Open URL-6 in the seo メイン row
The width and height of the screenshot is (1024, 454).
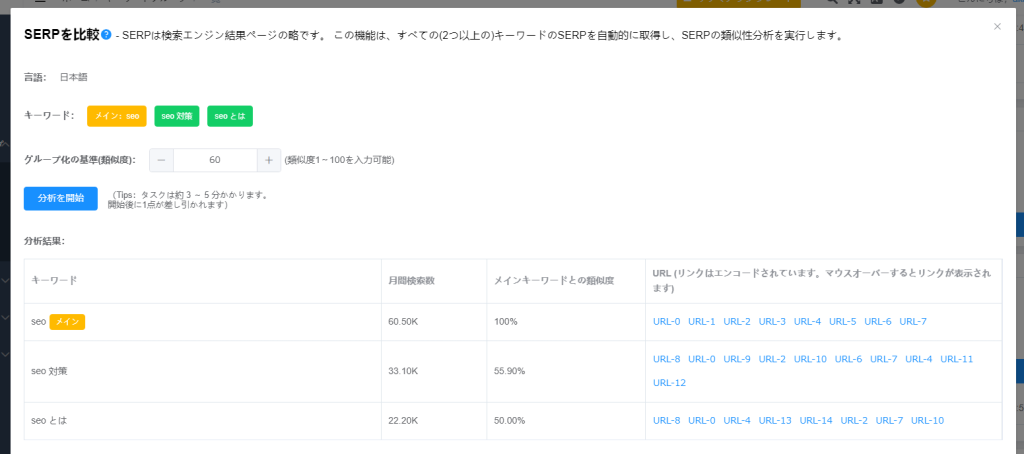(878, 321)
